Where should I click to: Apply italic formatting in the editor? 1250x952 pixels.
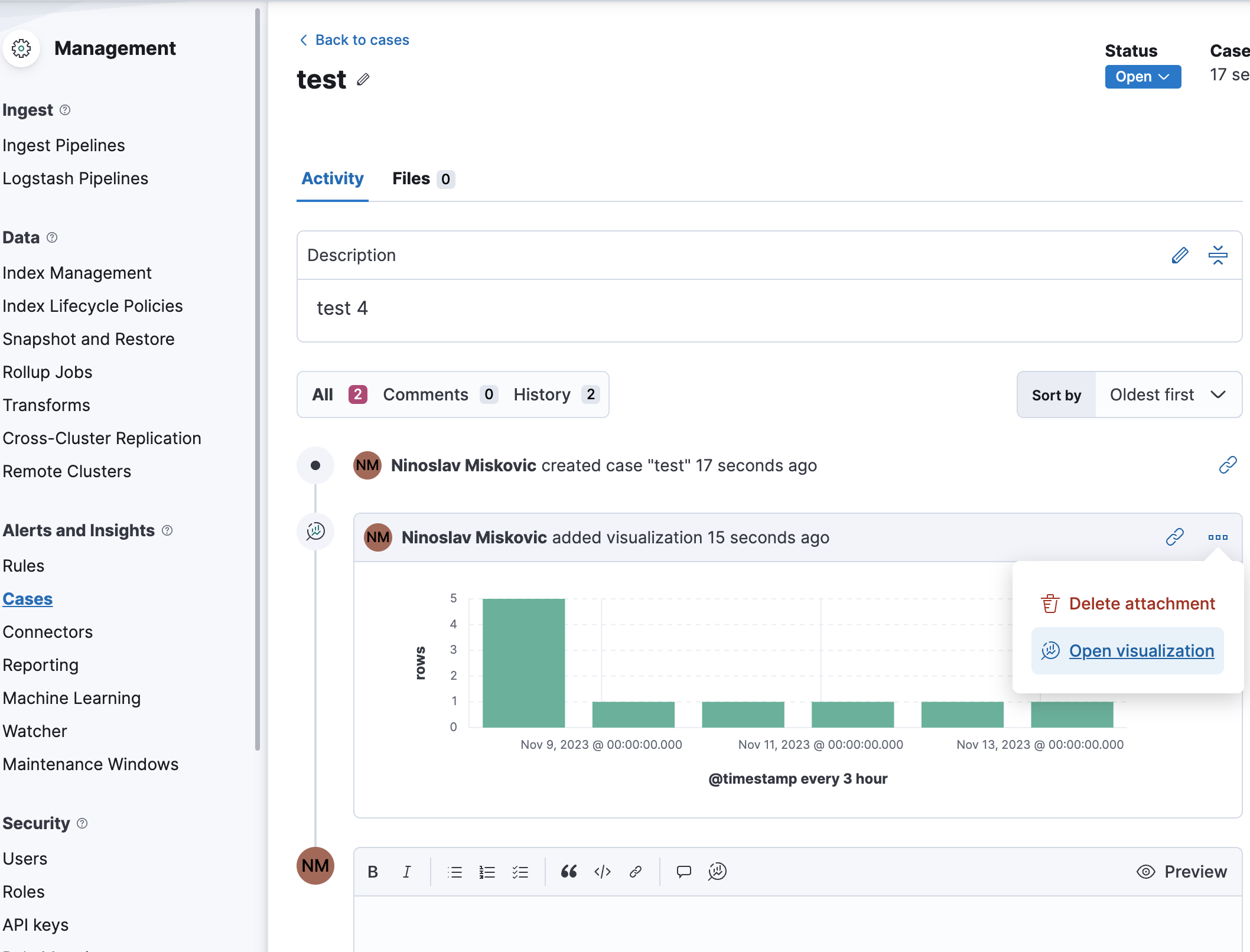tap(406, 871)
